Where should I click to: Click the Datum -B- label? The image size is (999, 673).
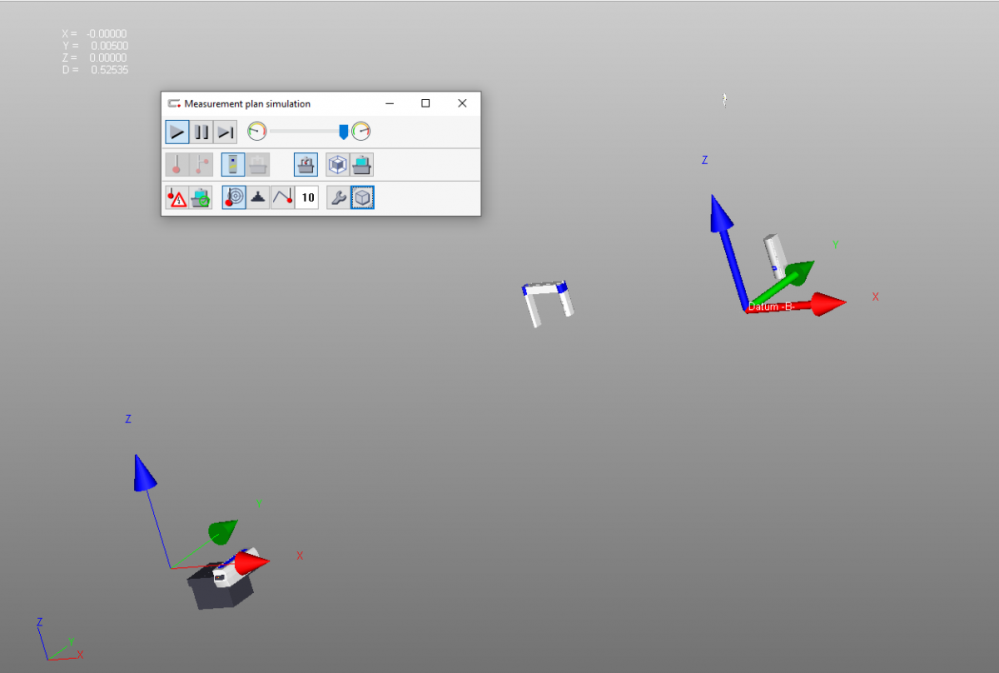tap(771, 307)
